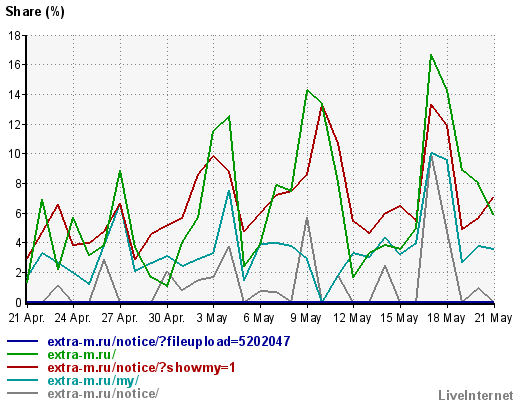This screenshot has height=405, width=520.
Task: Select the extra-m.ru/notice/?showmy=1 legend label
Action: tap(141, 367)
